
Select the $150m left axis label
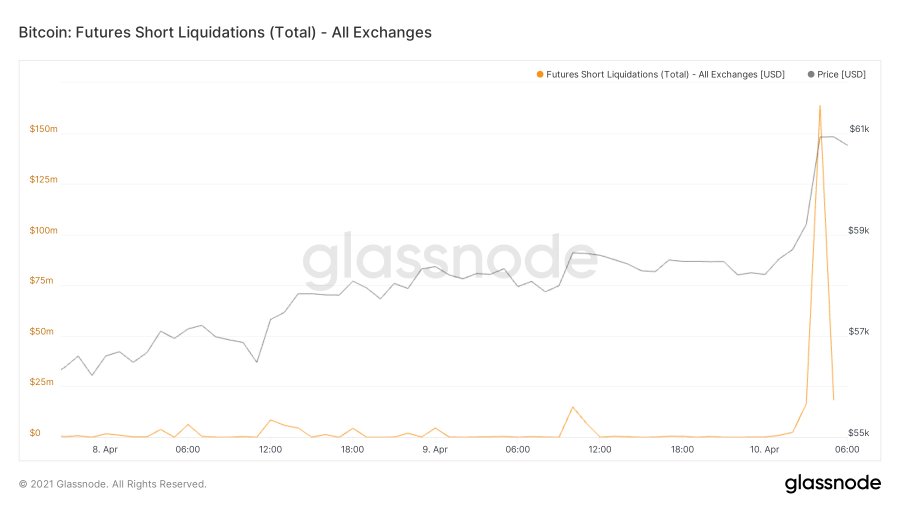(x=44, y=129)
